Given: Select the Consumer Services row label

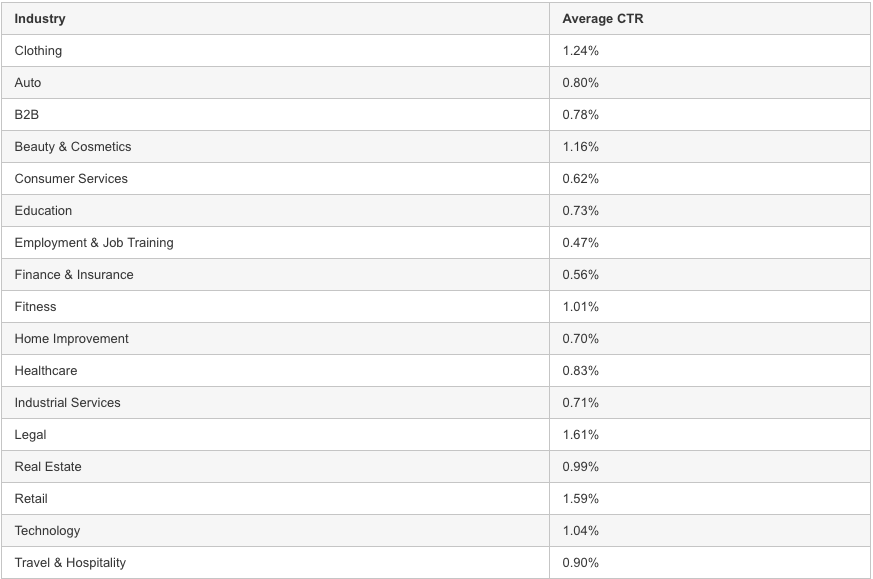Looking at the screenshot, I should [x=71, y=179].
